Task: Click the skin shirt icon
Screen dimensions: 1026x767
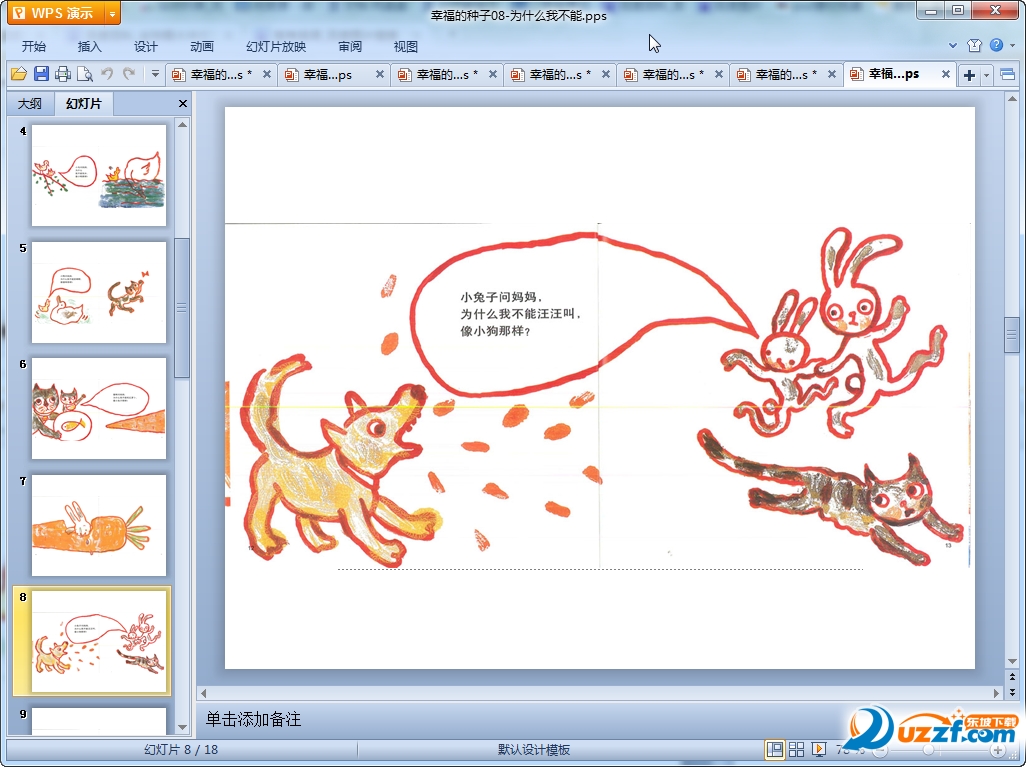Action: [x=974, y=45]
